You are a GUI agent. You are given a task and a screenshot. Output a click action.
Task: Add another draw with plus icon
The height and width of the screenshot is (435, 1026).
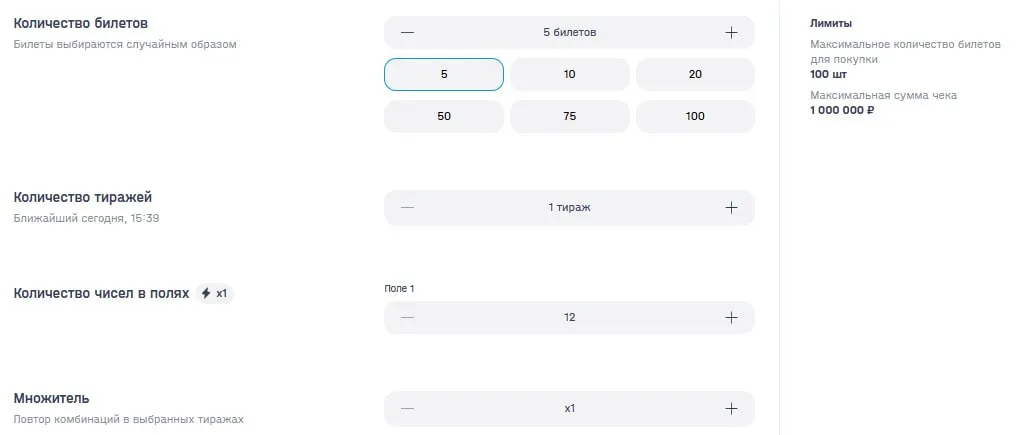(731, 207)
